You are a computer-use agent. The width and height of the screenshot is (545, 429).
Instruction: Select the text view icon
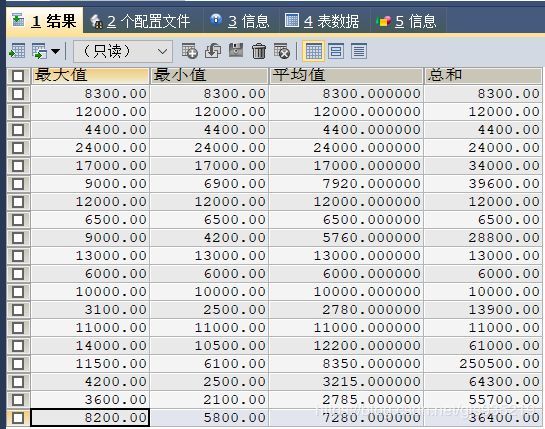(x=359, y=51)
